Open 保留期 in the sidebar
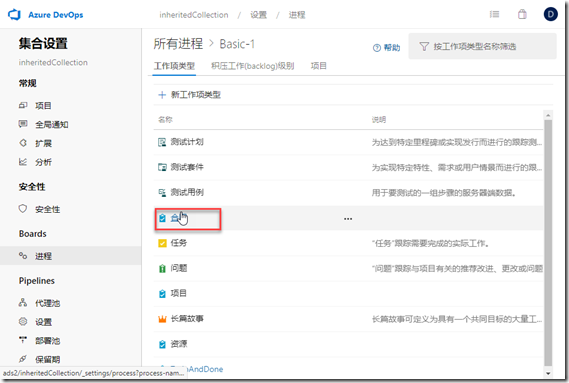Screen dimensions: 569x383 48,360
